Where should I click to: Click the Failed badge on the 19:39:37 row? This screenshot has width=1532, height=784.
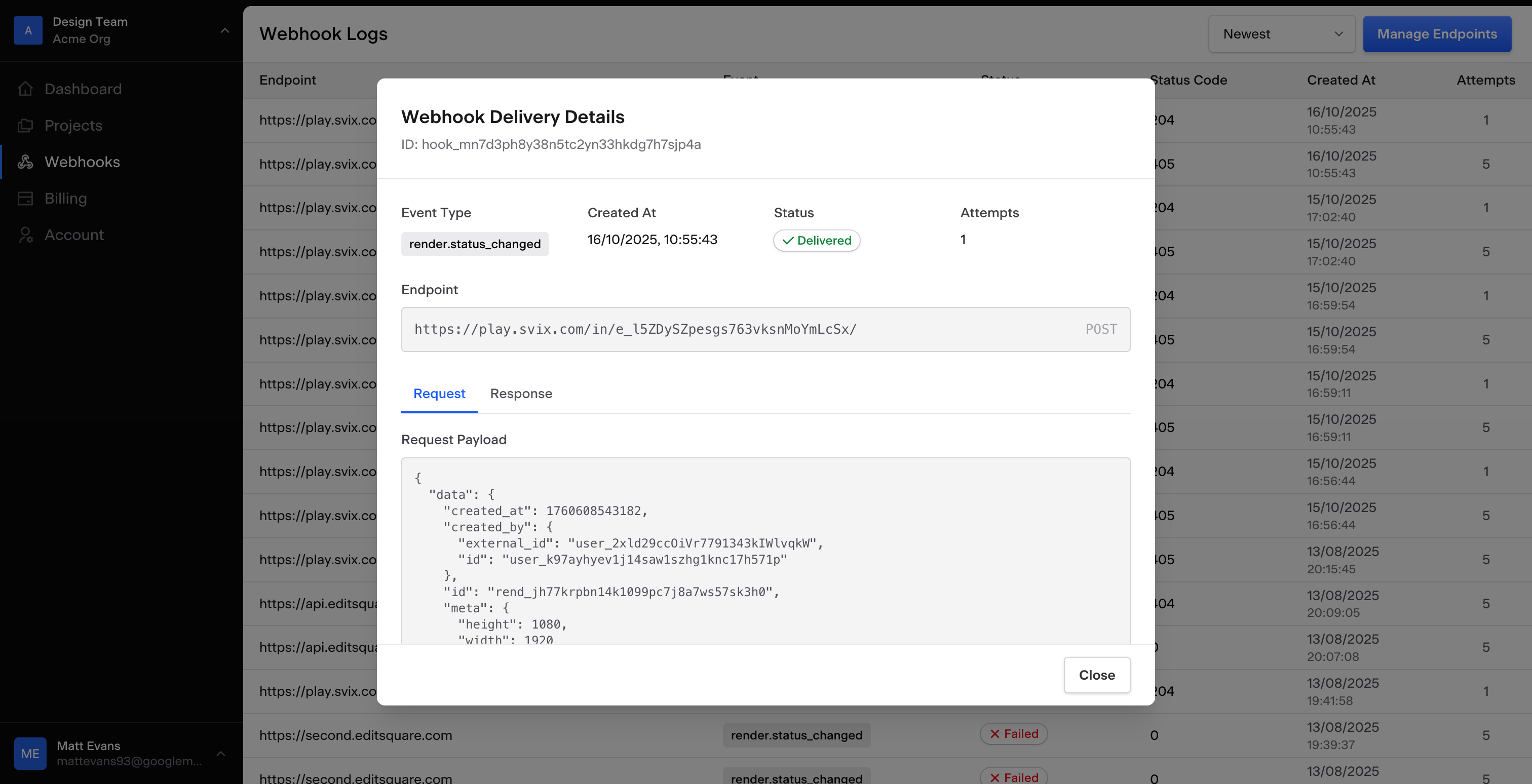(x=1013, y=733)
